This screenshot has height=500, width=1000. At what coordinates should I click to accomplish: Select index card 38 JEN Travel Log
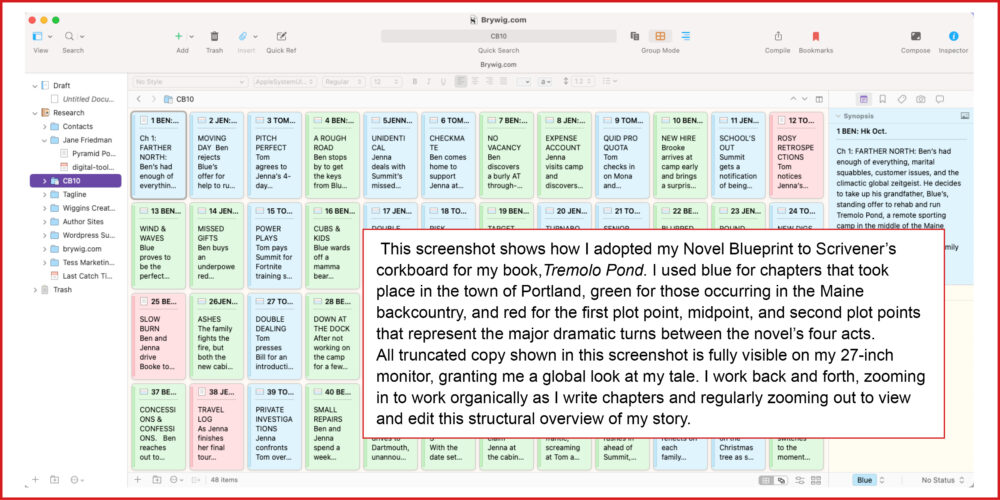[x=216, y=426]
